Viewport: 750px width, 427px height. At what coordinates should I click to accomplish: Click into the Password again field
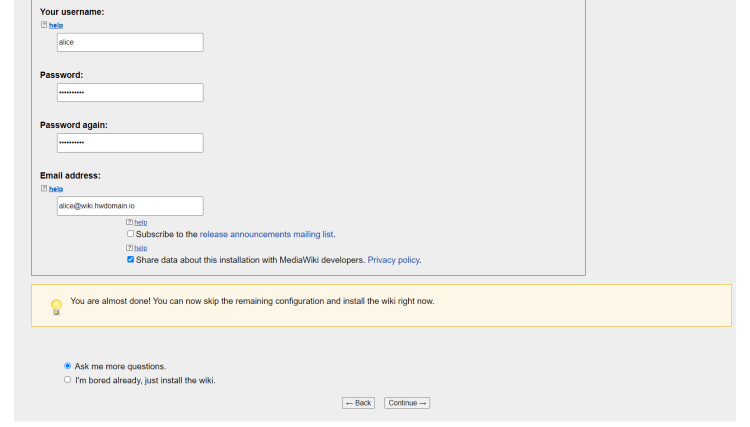(130, 143)
